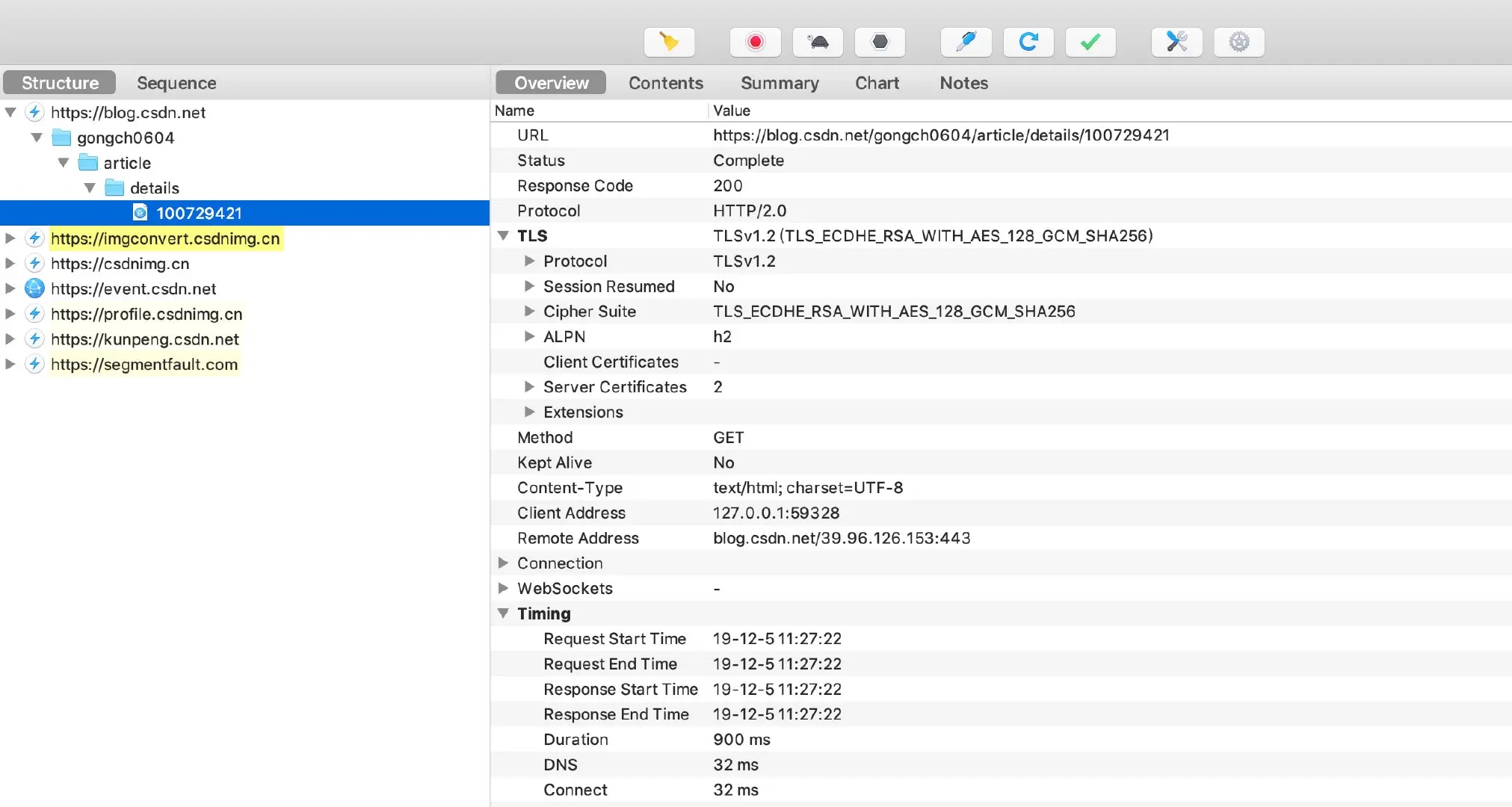
Task: Open the Contents tab
Action: 666,83
